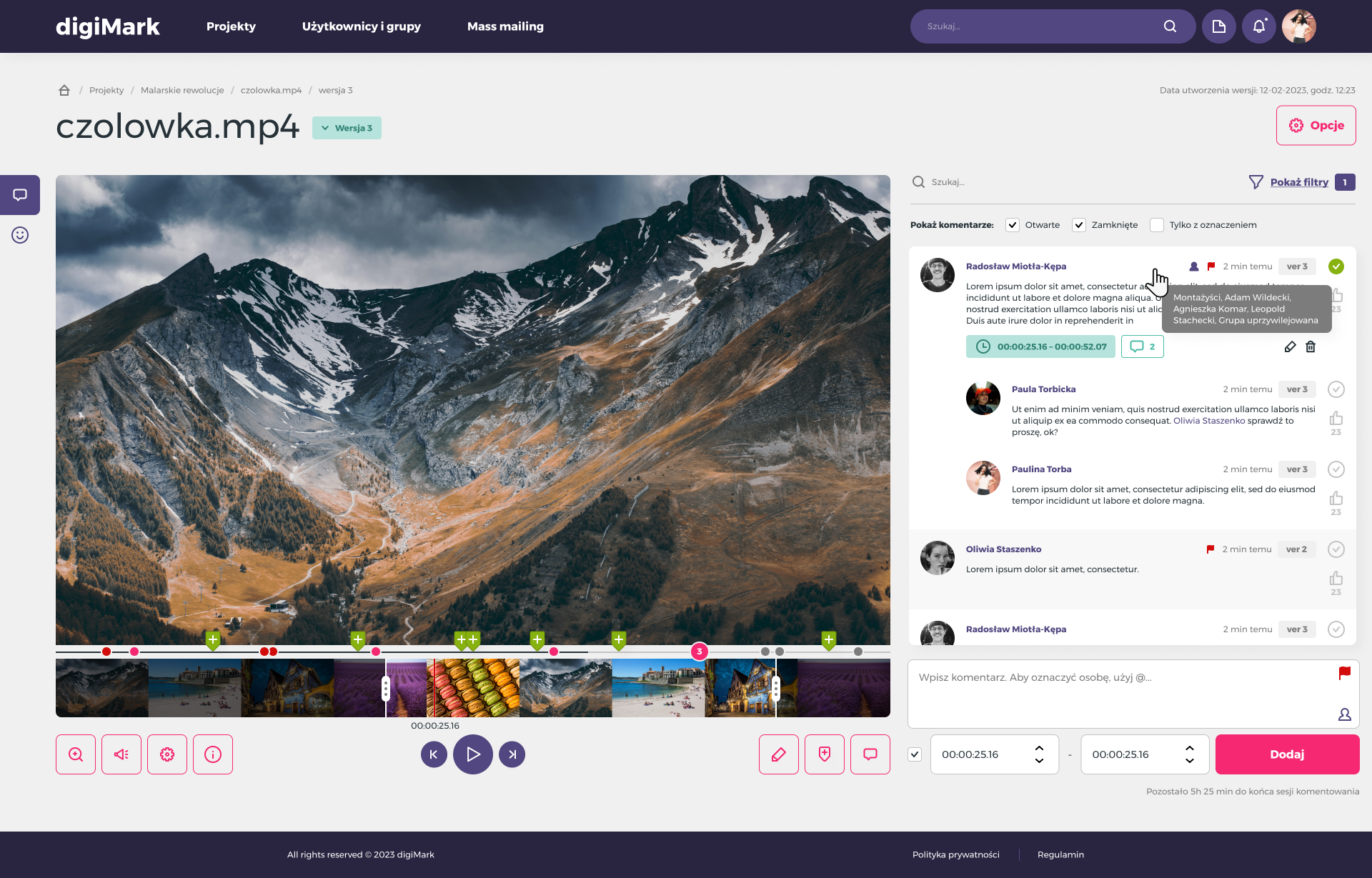Delete Radosław's comment with the trash icon
1372x878 pixels.
click(x=1311, y=346)
